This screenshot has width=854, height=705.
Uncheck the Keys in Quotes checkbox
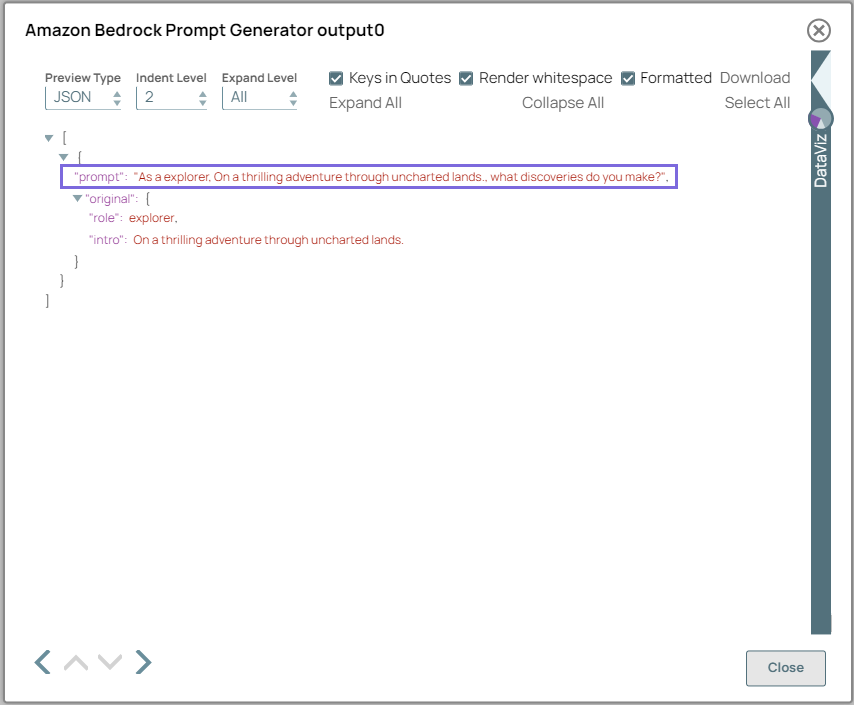(x=336, y=77)
